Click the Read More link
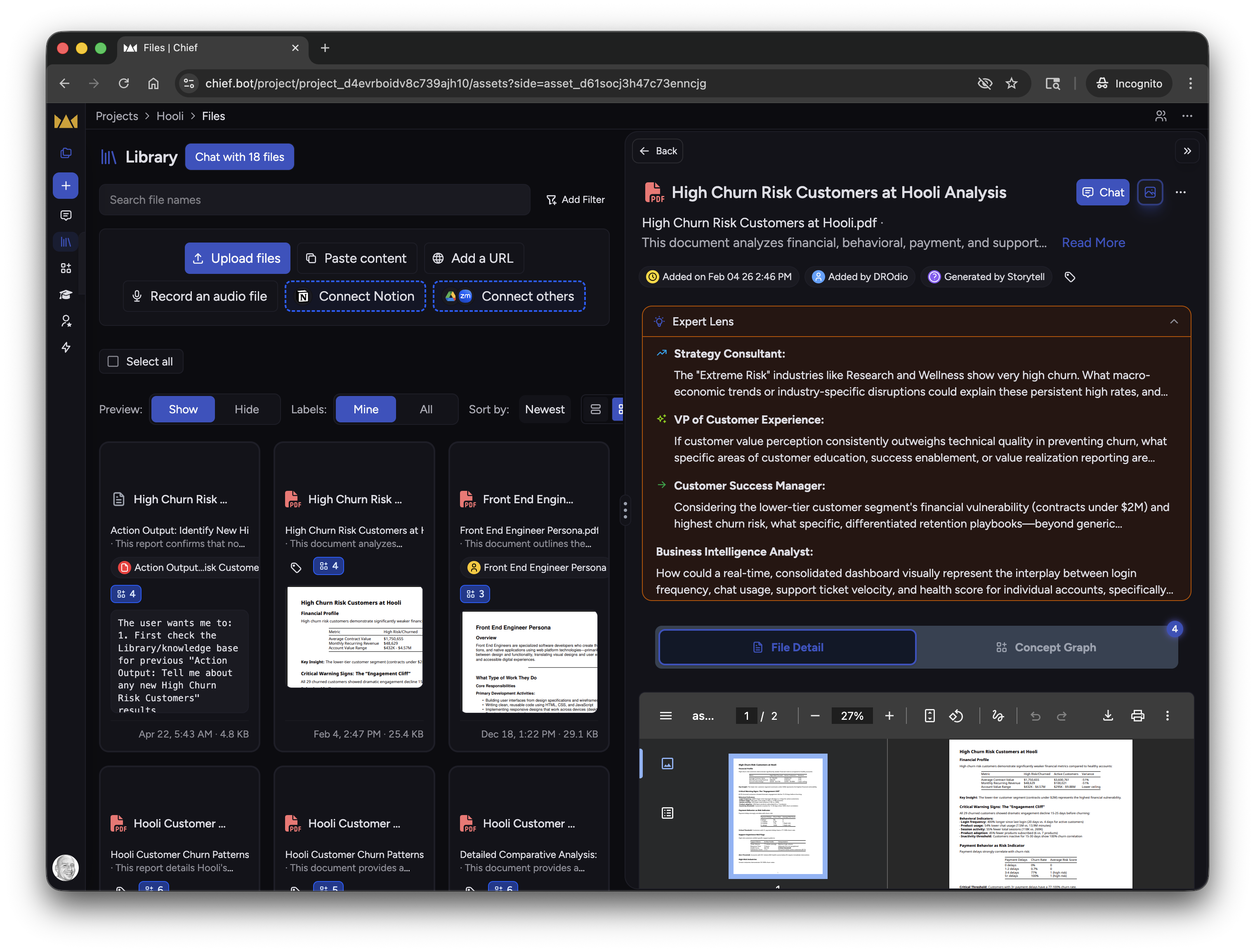The image size is (1255, 952). pos(1093,242)
